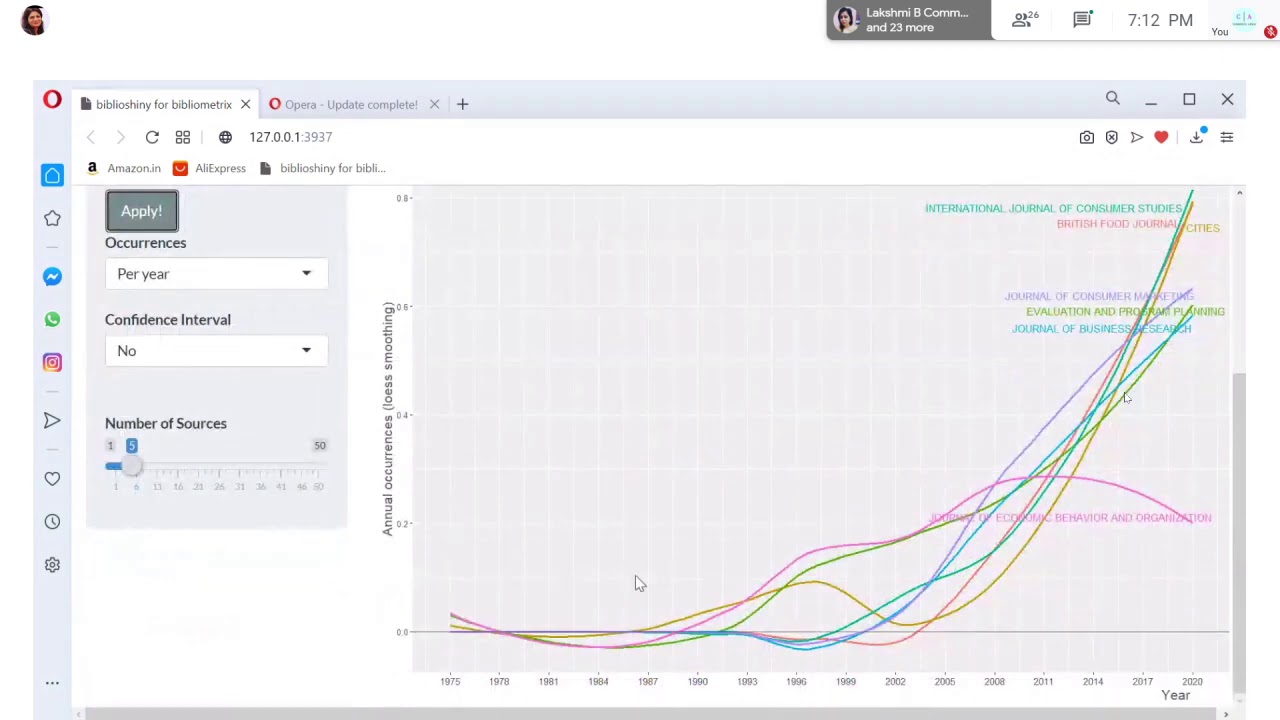Select the presenter chip Lakshmi B Comm...
Image resolution: width=1280 pixels, height=720 pixels.
pyautogui.click(x=908, y=20)
